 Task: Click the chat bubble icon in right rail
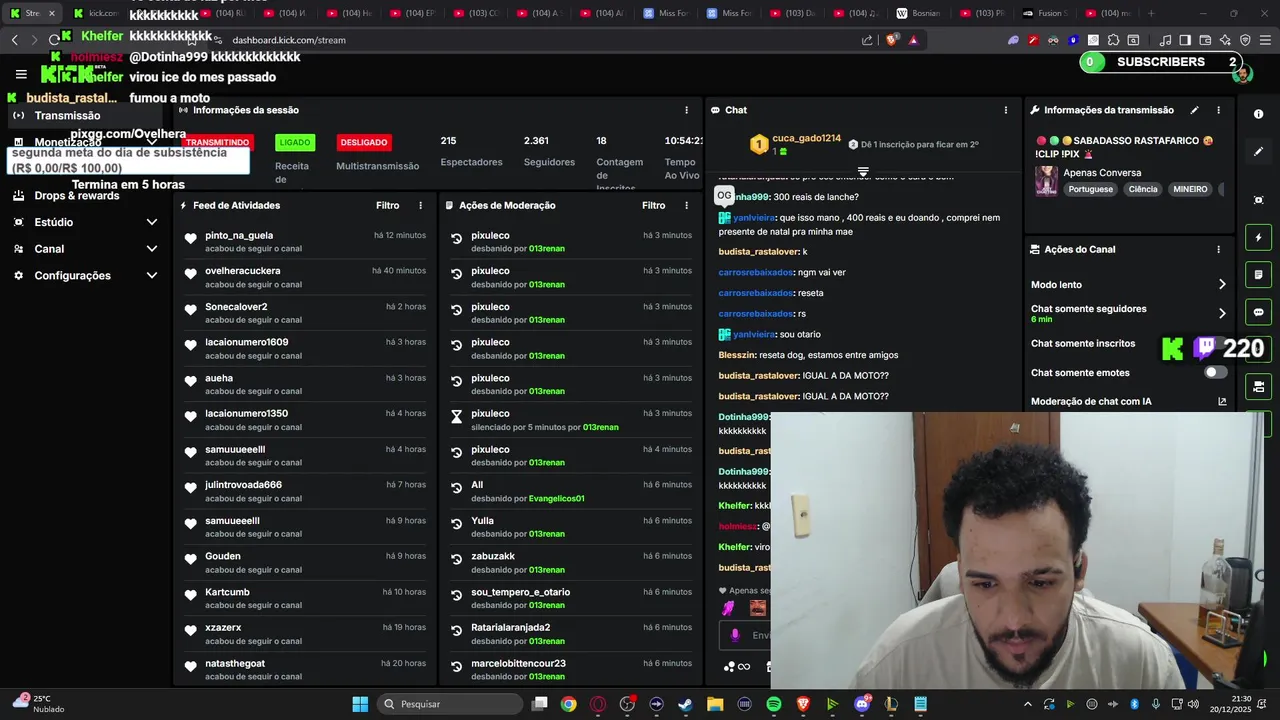click(x=1259, y=312)
